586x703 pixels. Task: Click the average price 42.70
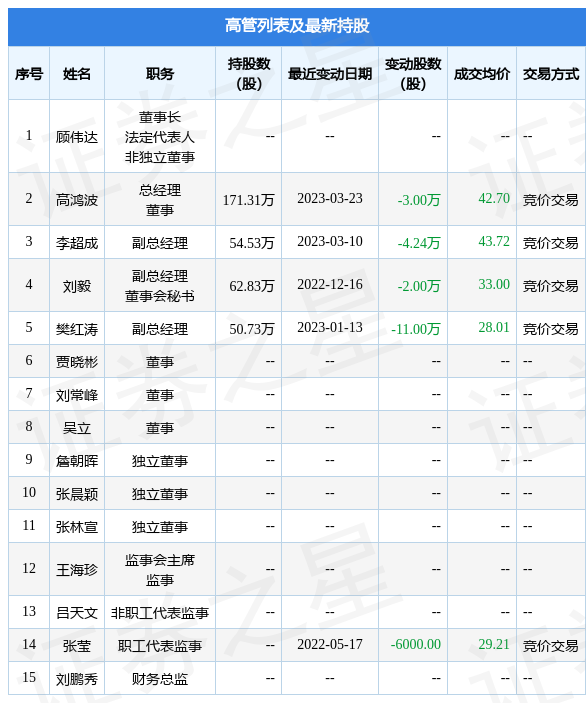(x=494, y=198)
